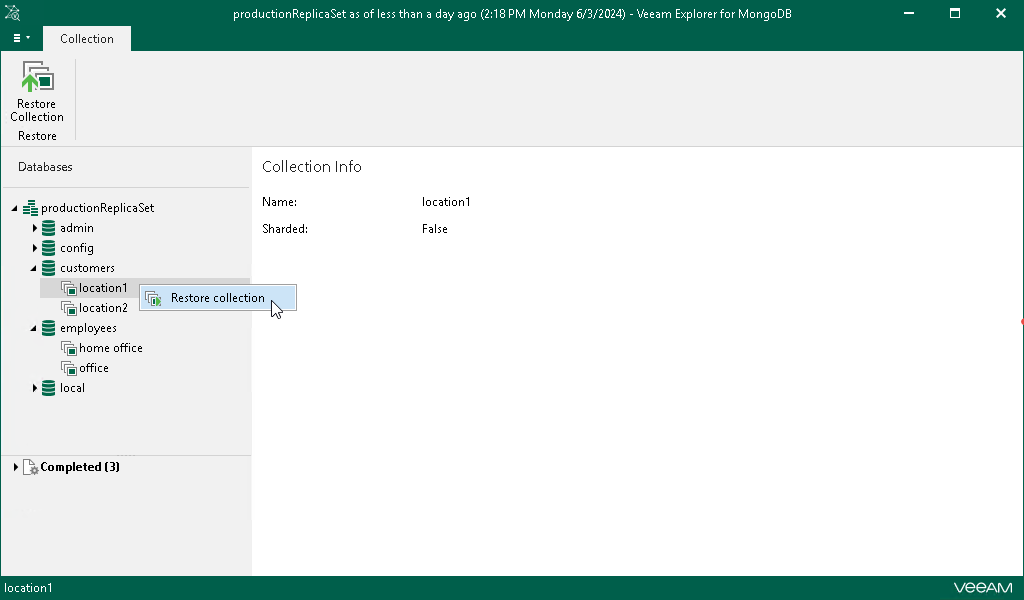Image resolution: width=1024 pixels, height=600 pixels.
Task: Collapse the customers database node
Action: (x=33, y=268)
